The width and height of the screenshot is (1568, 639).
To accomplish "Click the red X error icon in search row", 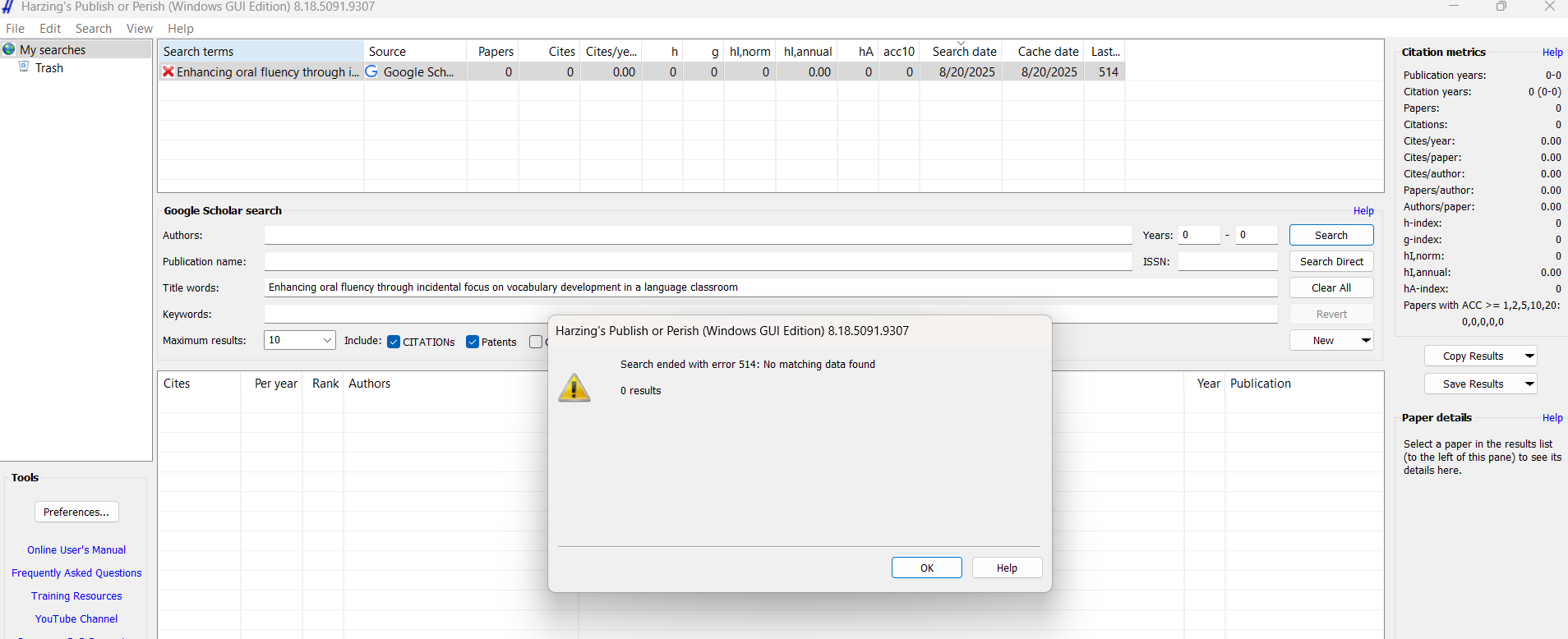I will [168, 71].
